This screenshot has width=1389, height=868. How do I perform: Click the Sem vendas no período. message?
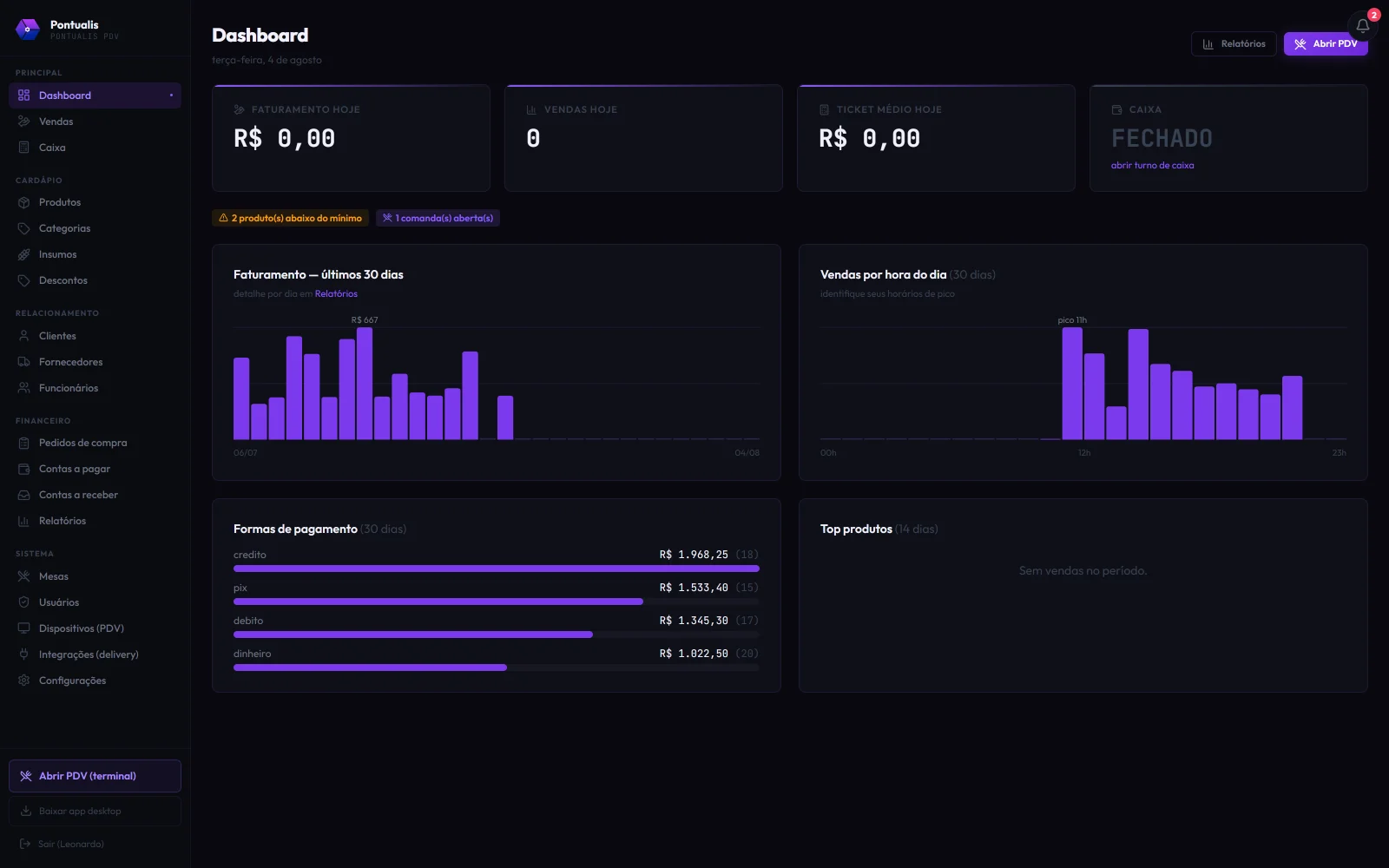(x=1083, y=571)
